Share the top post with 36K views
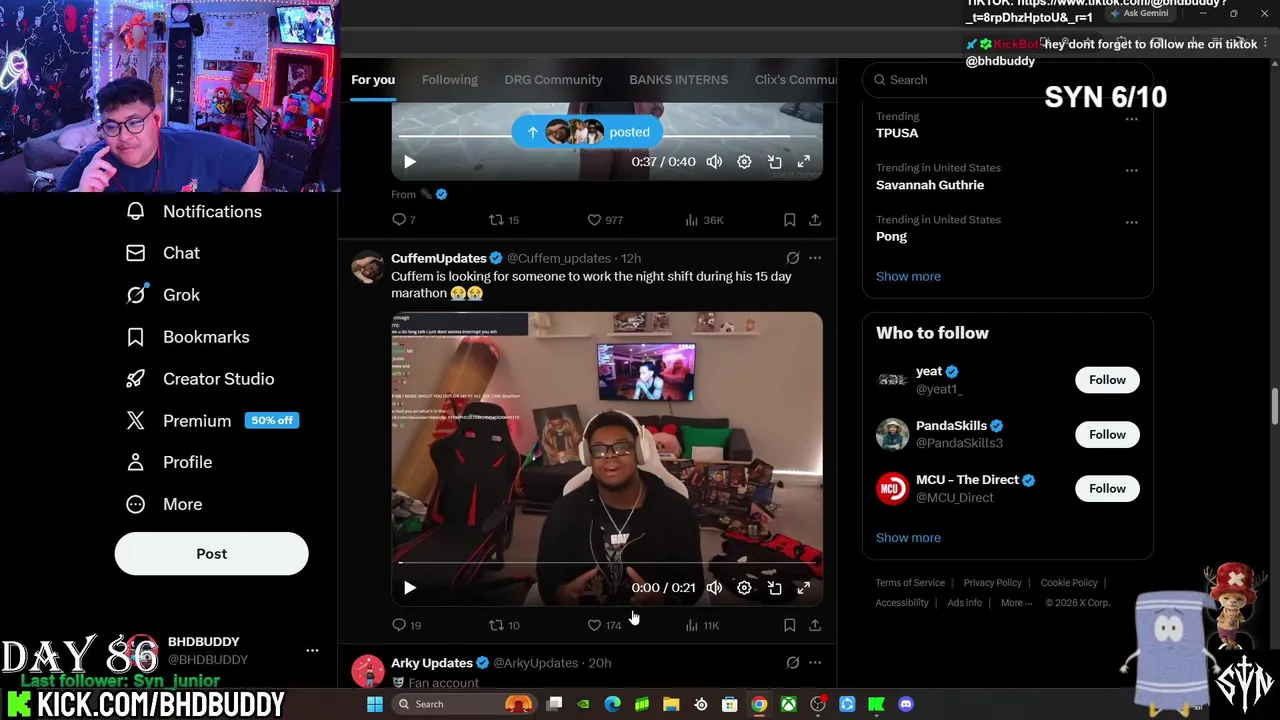This screenshot has height=720, width=1280. coord(815,220)
